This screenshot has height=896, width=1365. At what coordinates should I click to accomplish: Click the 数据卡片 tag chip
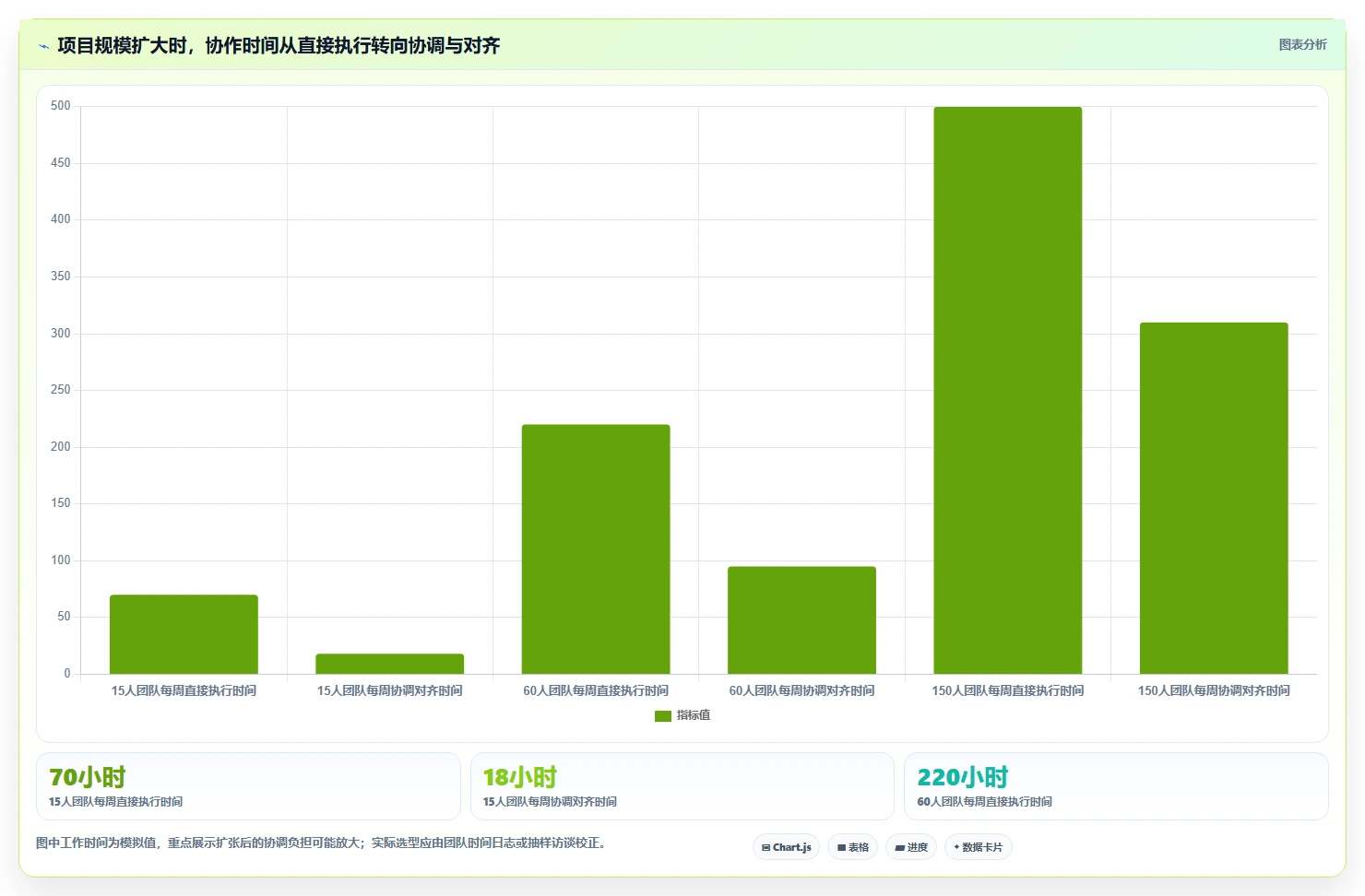(978, 847)
